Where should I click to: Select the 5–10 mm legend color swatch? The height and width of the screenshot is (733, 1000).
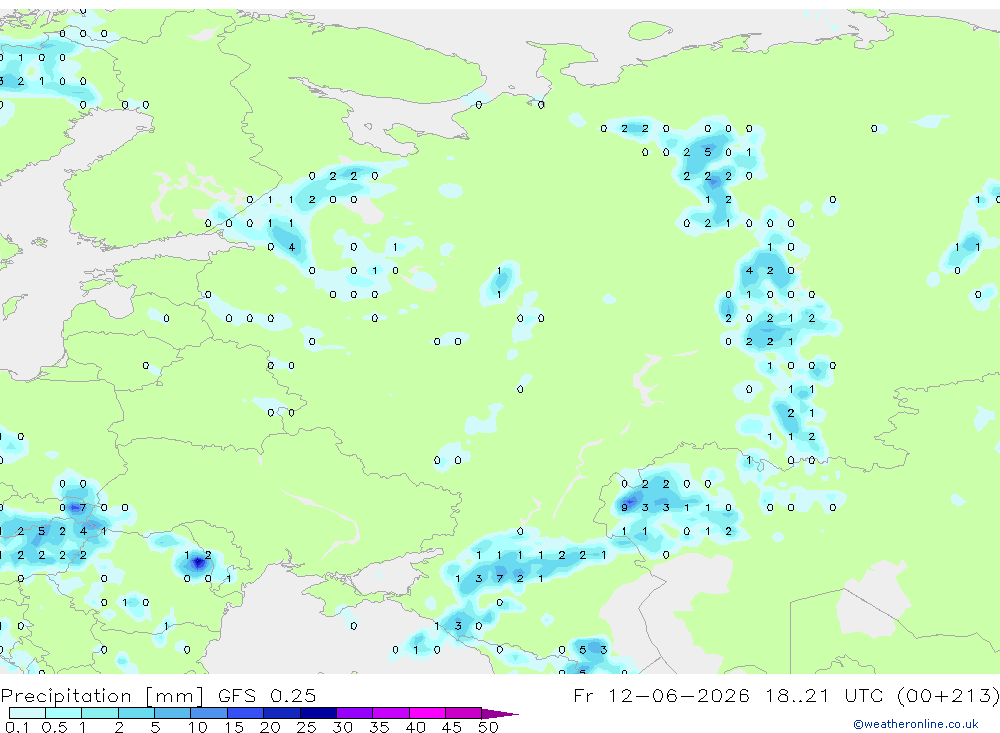172,713
